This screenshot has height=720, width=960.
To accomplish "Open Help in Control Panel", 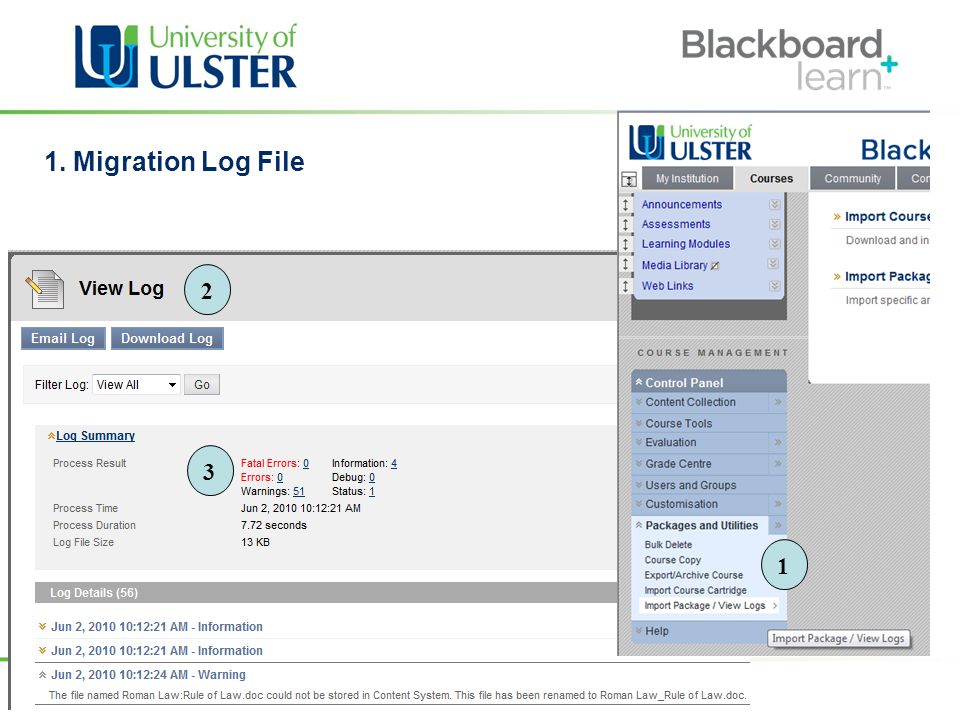I will click(657, 631).
